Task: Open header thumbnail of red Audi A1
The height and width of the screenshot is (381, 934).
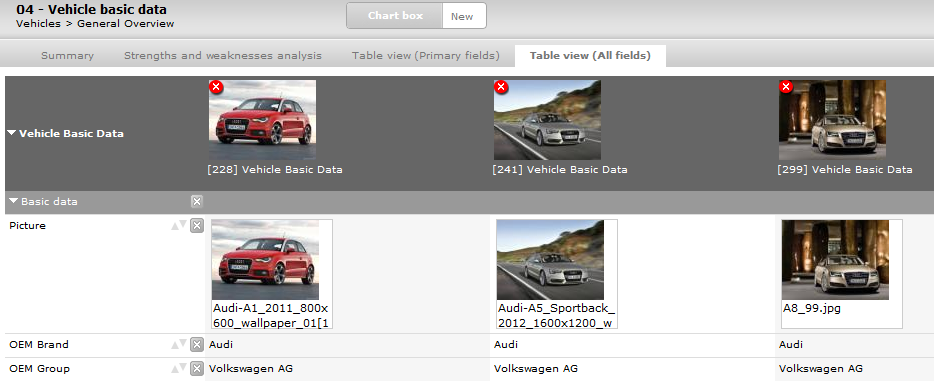Action: pos(262,120)
